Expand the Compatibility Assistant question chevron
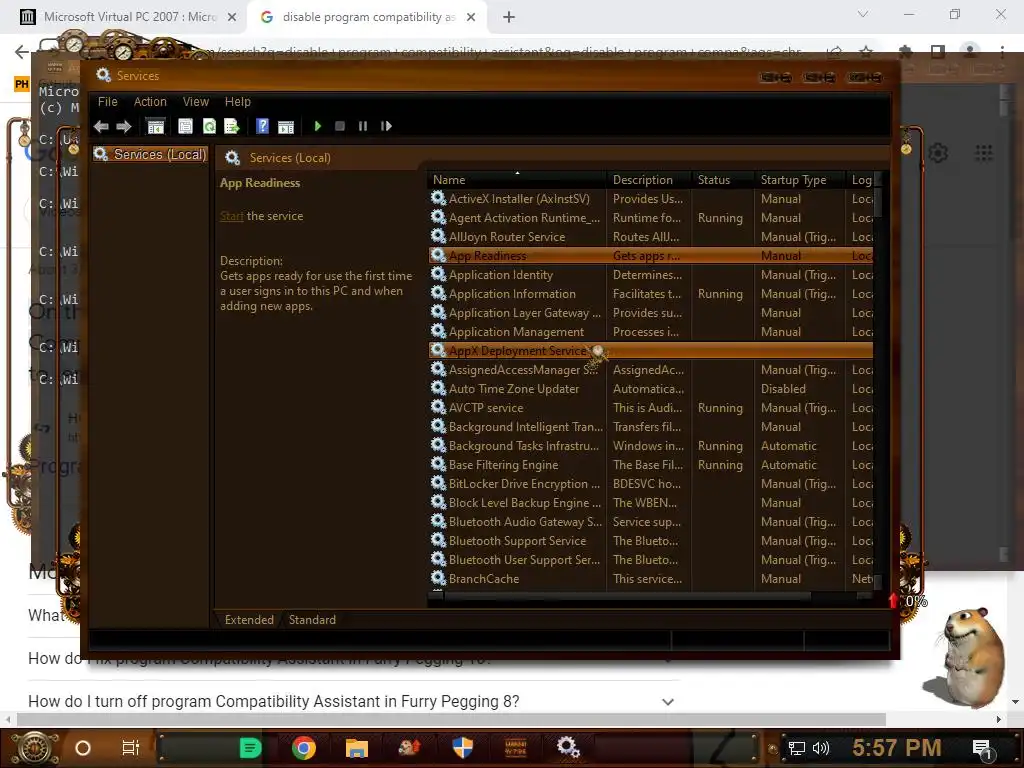Screen dimensions: 1024x768 (x=667, y=702)
